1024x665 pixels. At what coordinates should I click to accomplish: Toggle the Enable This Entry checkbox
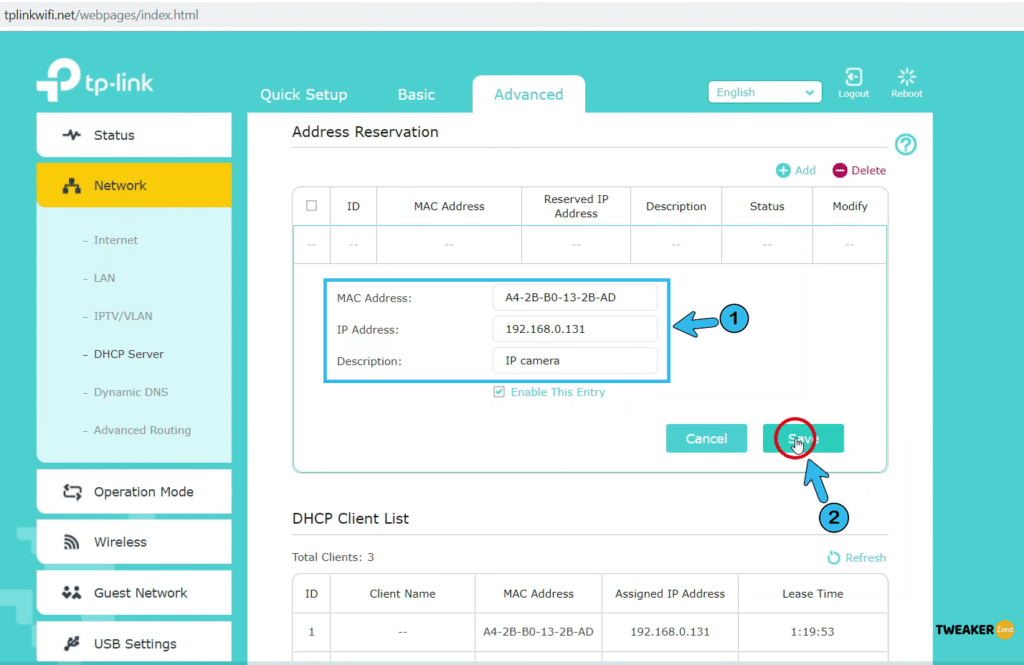point(499,392)
